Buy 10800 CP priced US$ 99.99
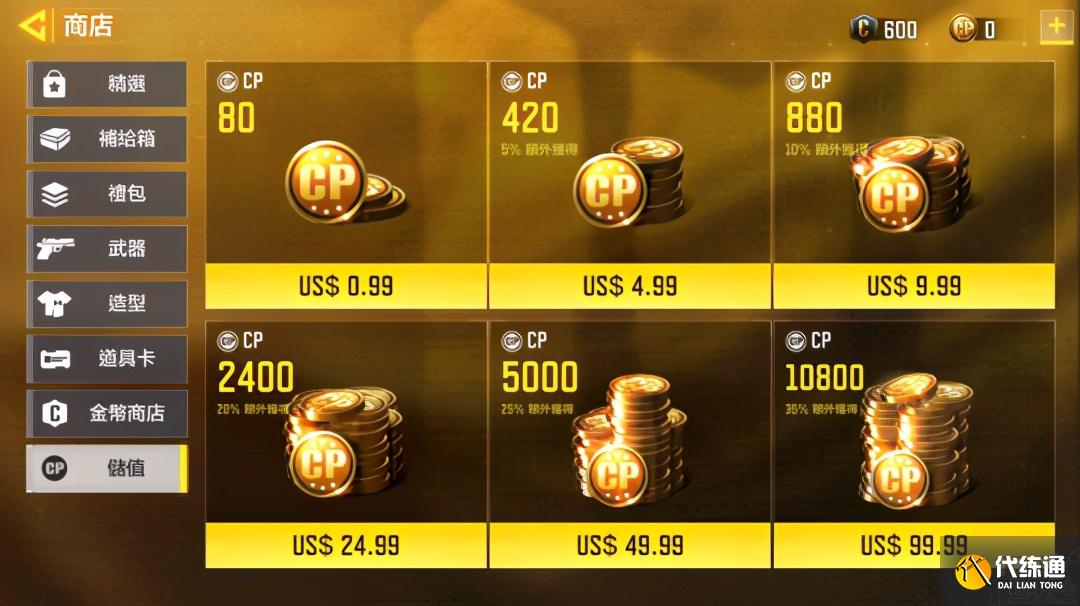1080x606 pixels. pyautogui.click(x=914, y=545)
